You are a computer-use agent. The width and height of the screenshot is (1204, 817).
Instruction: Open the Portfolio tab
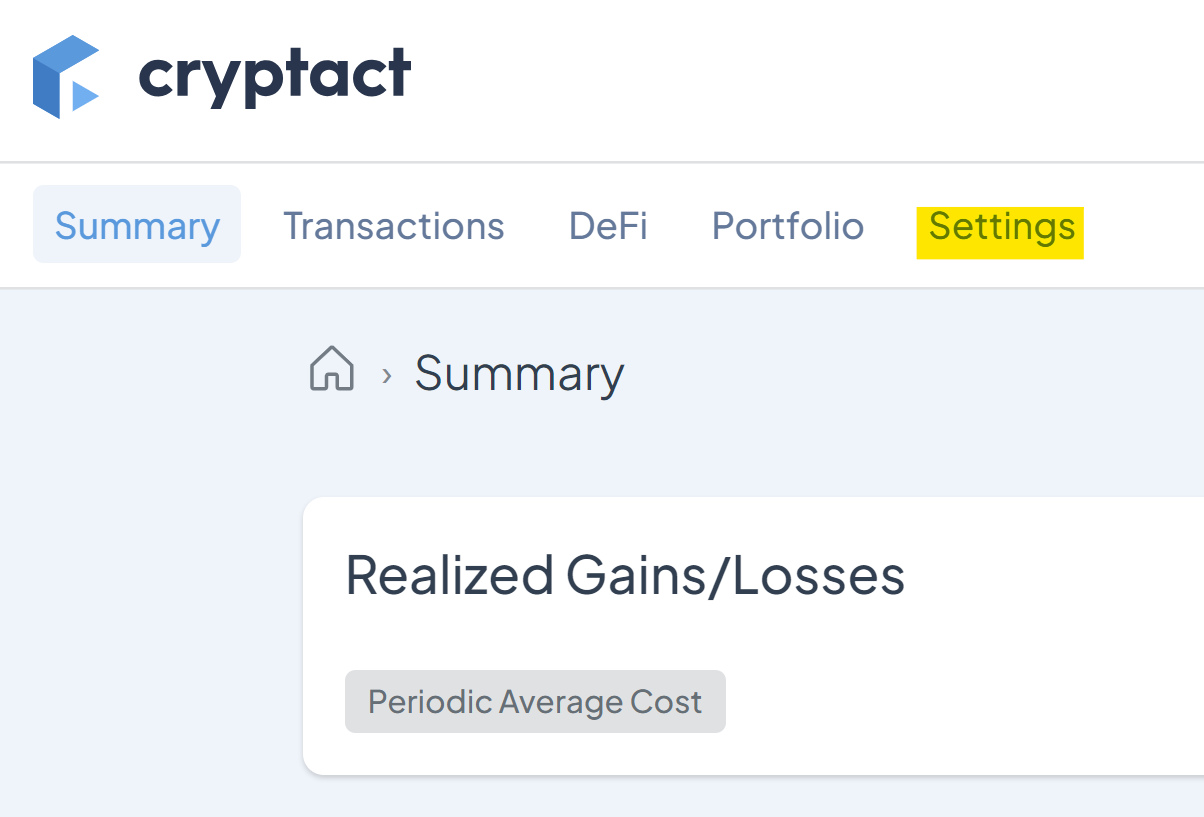pyautogui.click(x=788, y=226)
